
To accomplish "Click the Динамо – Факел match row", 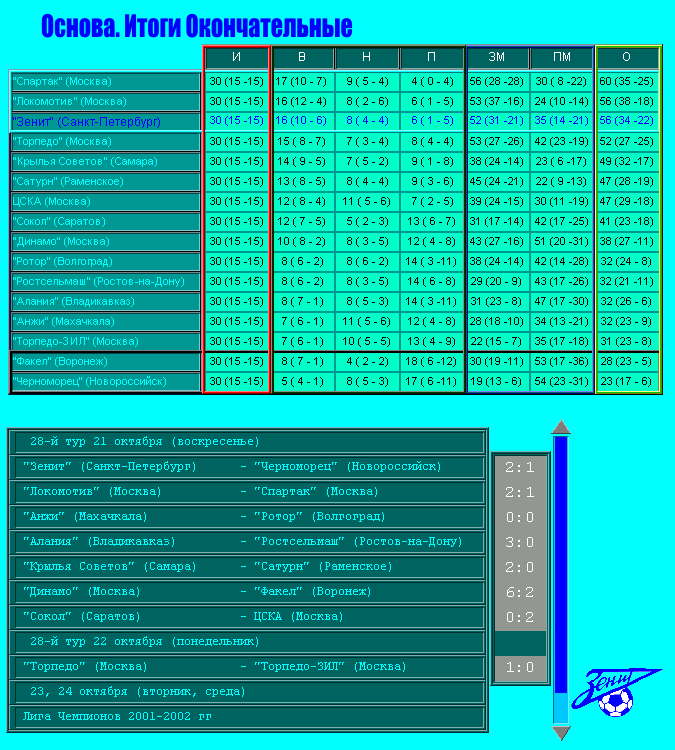I will pos(248,592).
